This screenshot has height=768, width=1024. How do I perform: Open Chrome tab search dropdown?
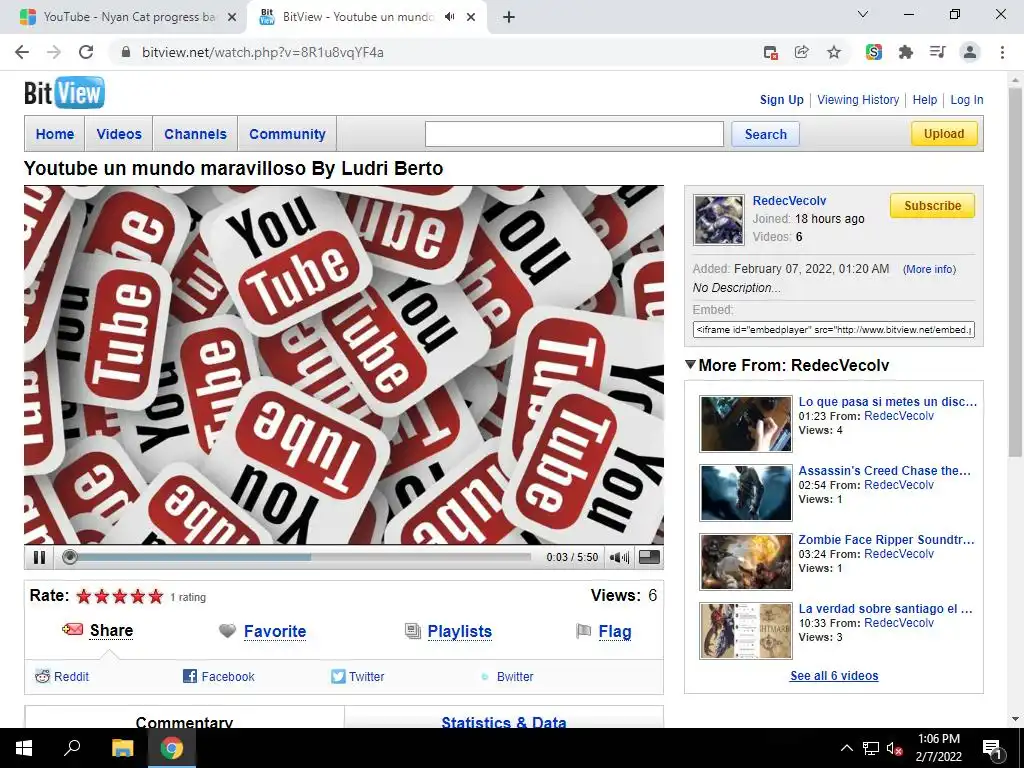tap(863, 14)
